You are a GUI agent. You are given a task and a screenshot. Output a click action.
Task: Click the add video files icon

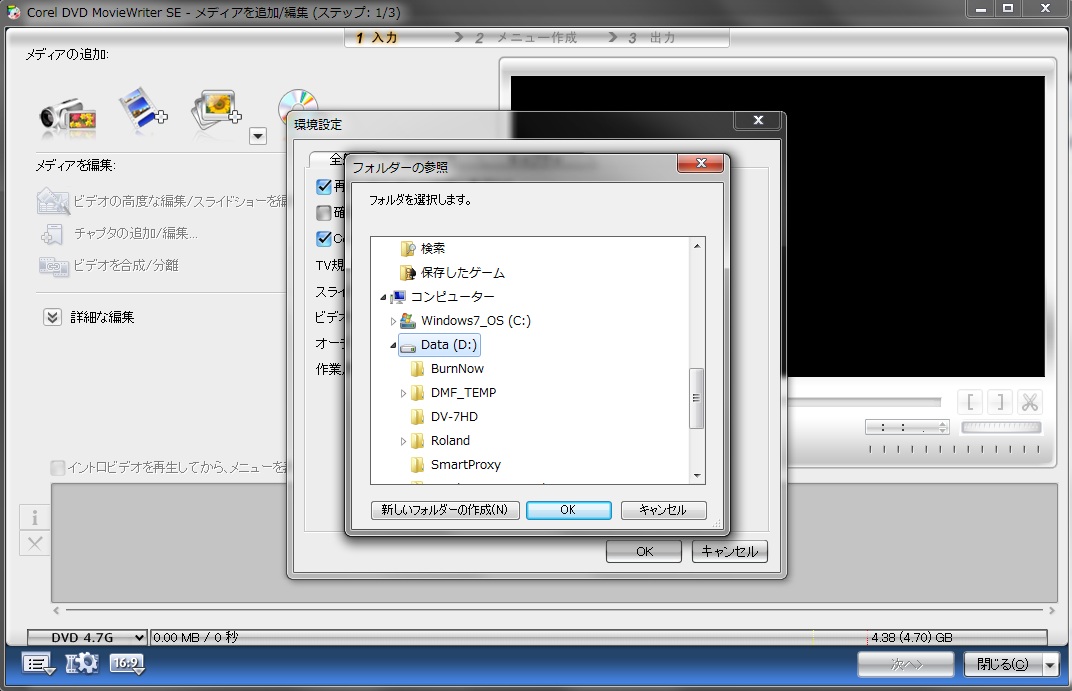pyautogui.click(x=142, y=109)
